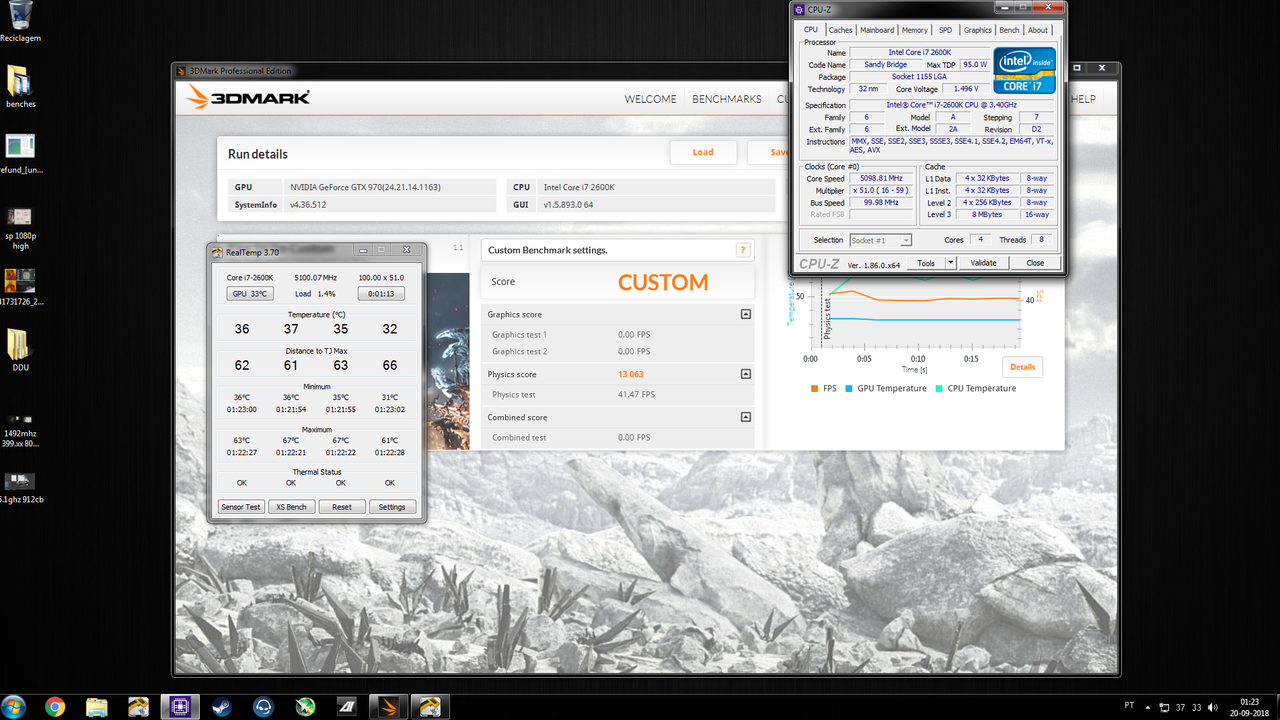Viewport: 1280px width, 720px height.
Task: Toggle GPU Temperature legend entry
Action: click(885, 388)
